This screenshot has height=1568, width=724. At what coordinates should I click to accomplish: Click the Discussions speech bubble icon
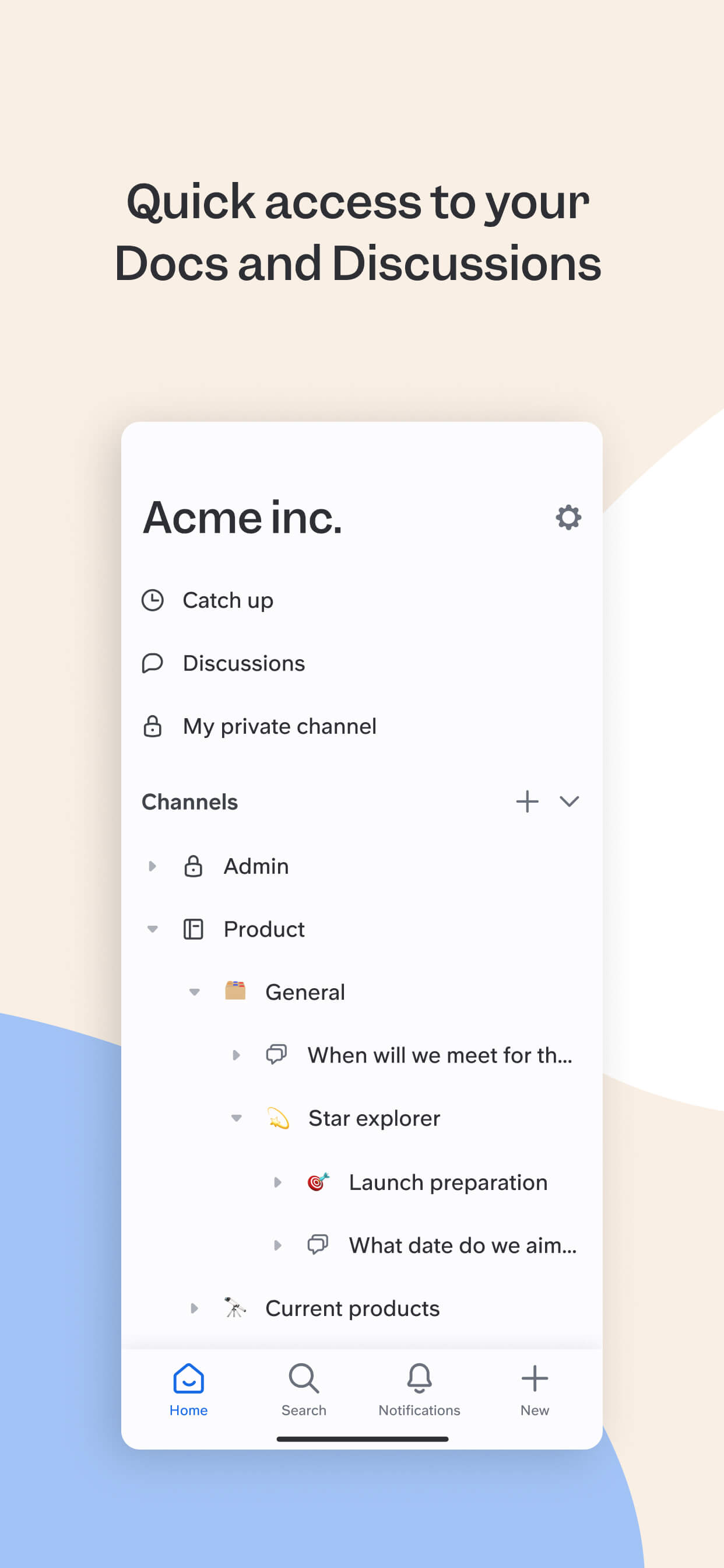point(152,663)
